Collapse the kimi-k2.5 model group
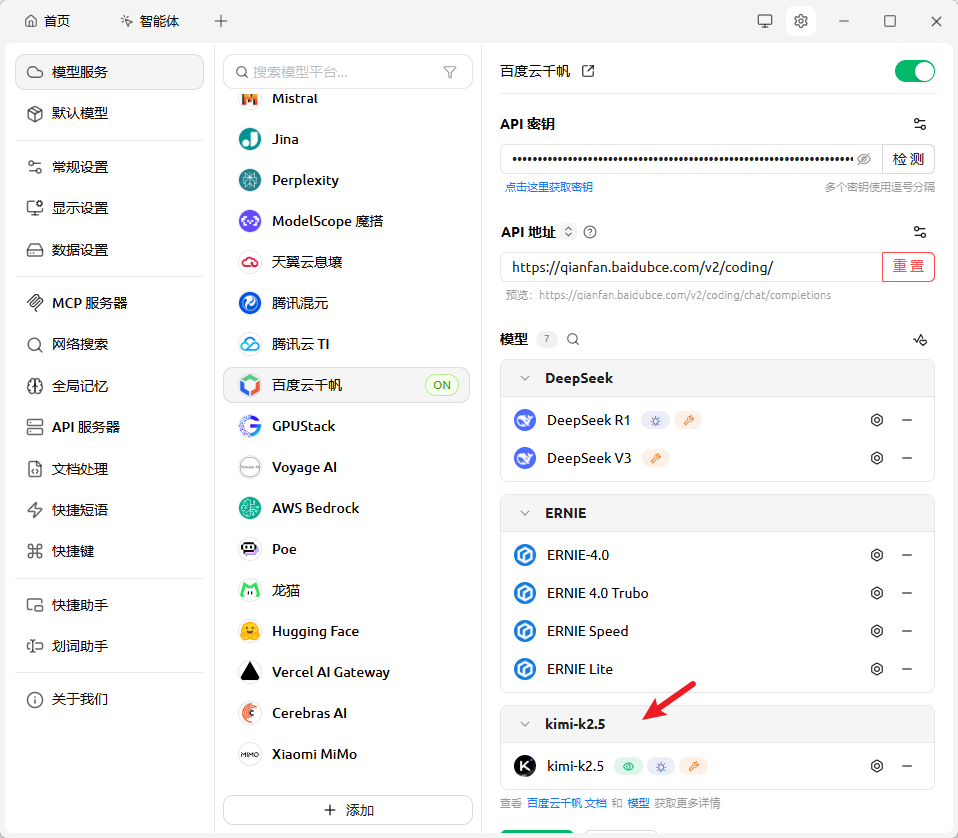 pyautogui.click(x=525, y=724)
